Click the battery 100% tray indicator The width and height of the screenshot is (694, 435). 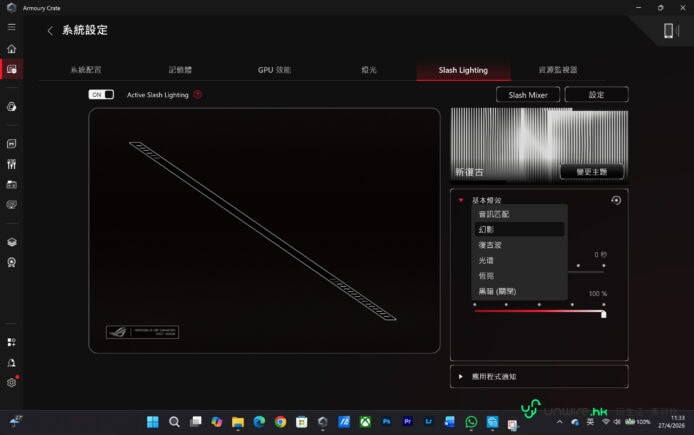[x=637, y=422]
